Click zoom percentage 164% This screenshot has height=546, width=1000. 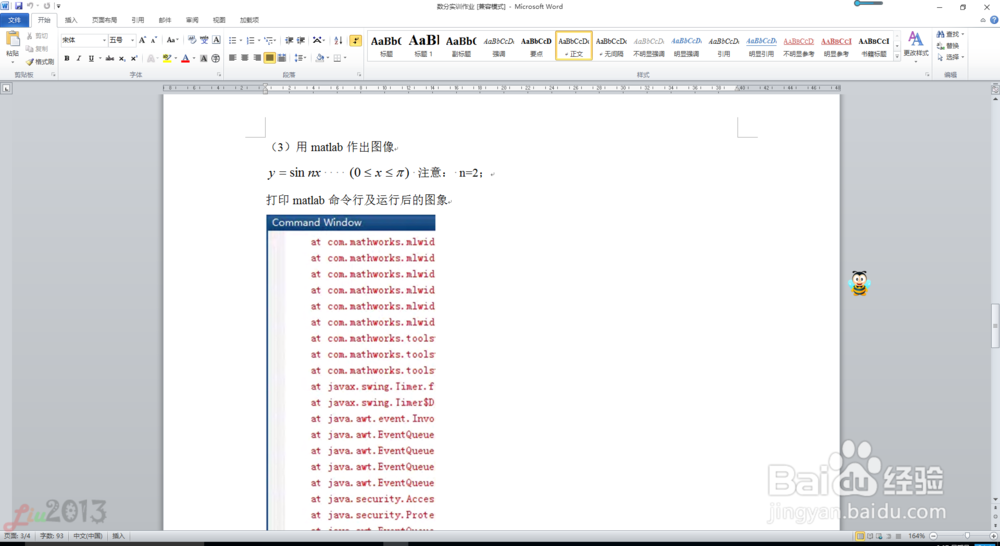(x=916, y=536)
